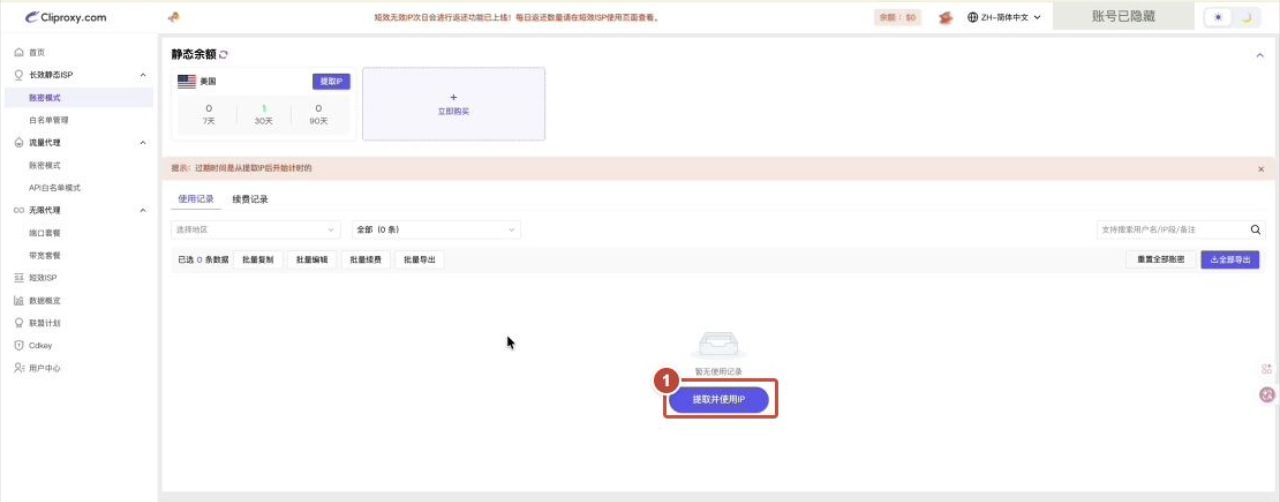Click the Cdkey shield icon
The image size is (1280, 502).
pyautogui.click(x=19, y=346)
